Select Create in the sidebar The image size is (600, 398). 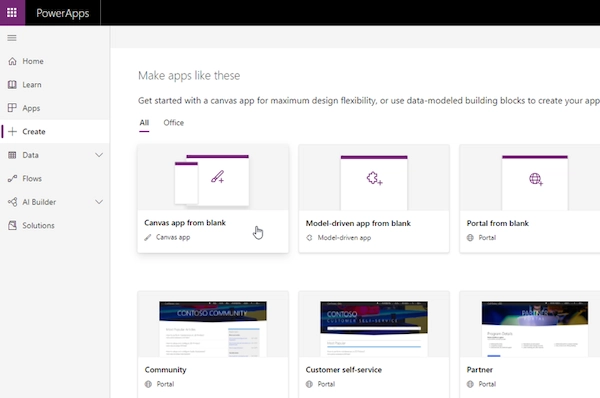[x=55, y=132]
